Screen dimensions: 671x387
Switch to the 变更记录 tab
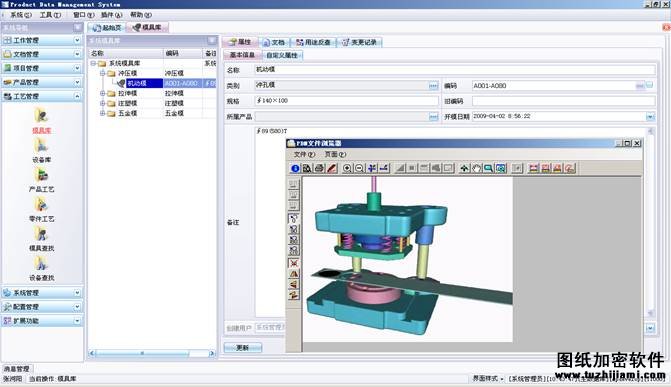[x=359, y=42]
